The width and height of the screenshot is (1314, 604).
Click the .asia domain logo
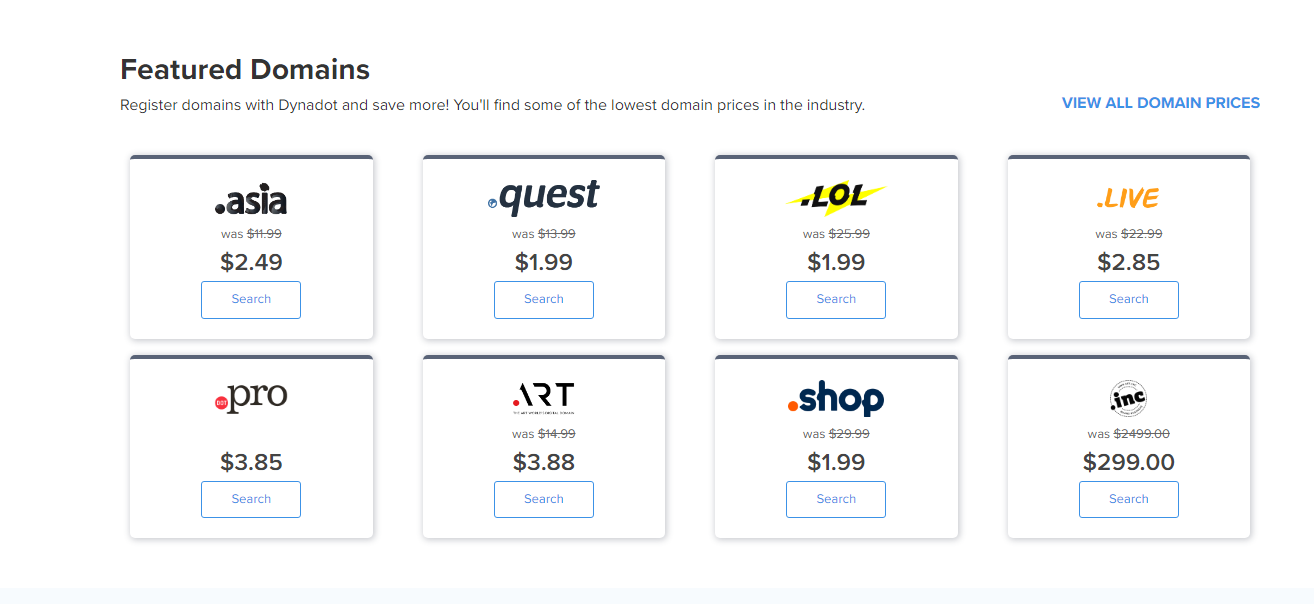pos(251,201)
